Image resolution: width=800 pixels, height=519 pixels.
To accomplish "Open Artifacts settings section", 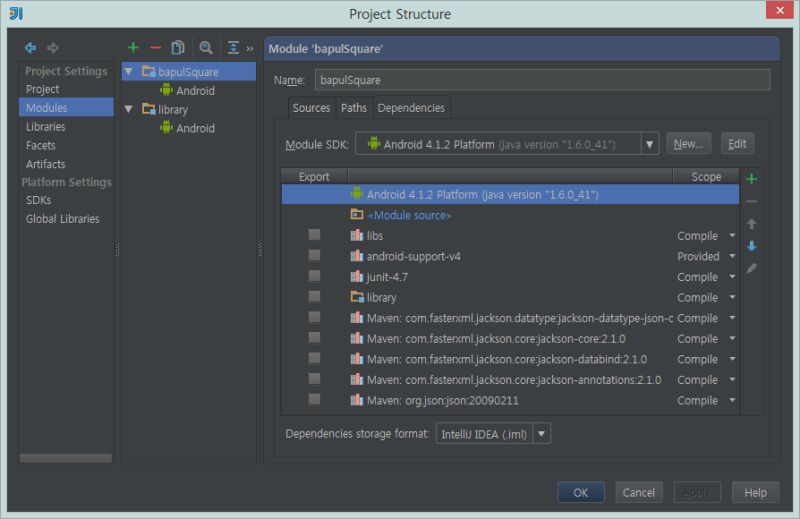I will pyautogui.click(x=46, y=164).
